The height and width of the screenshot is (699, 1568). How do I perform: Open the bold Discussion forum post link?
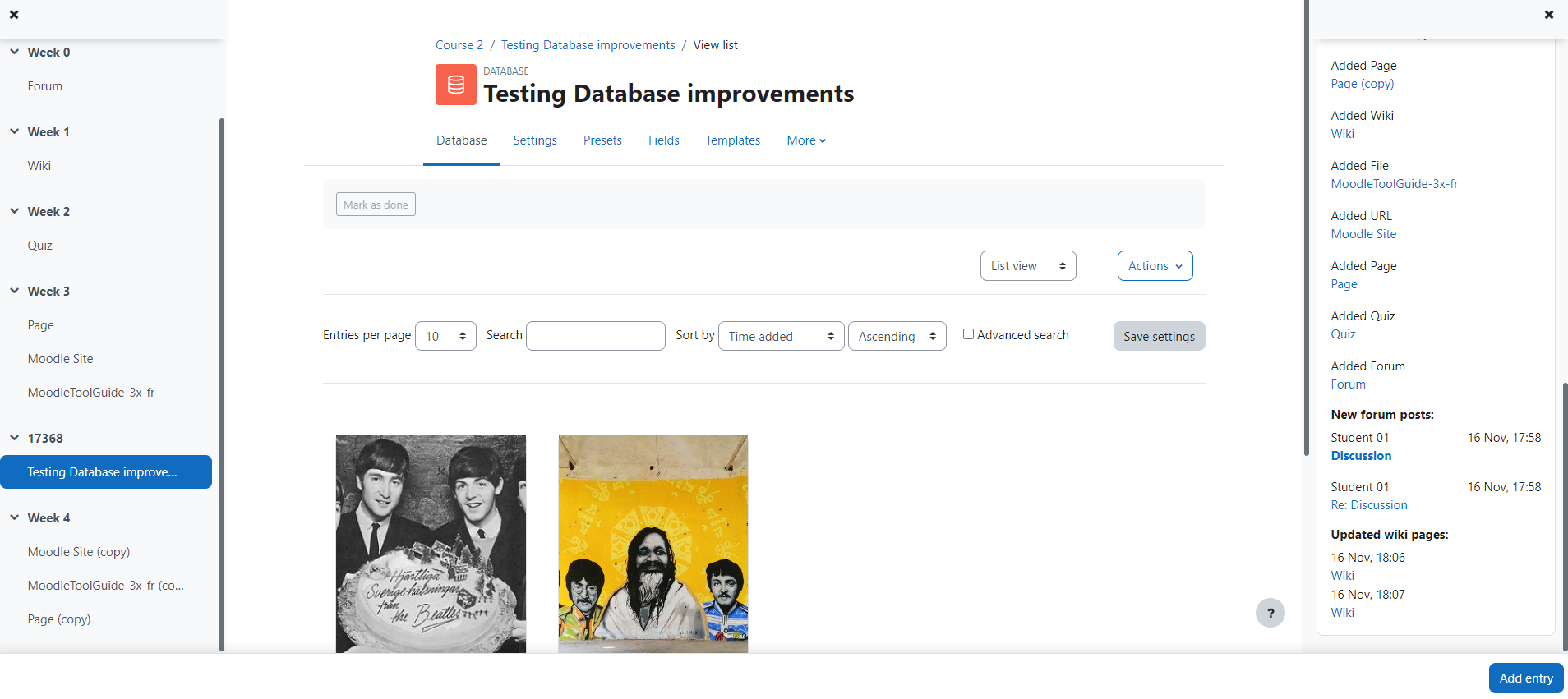[1362, 456]
